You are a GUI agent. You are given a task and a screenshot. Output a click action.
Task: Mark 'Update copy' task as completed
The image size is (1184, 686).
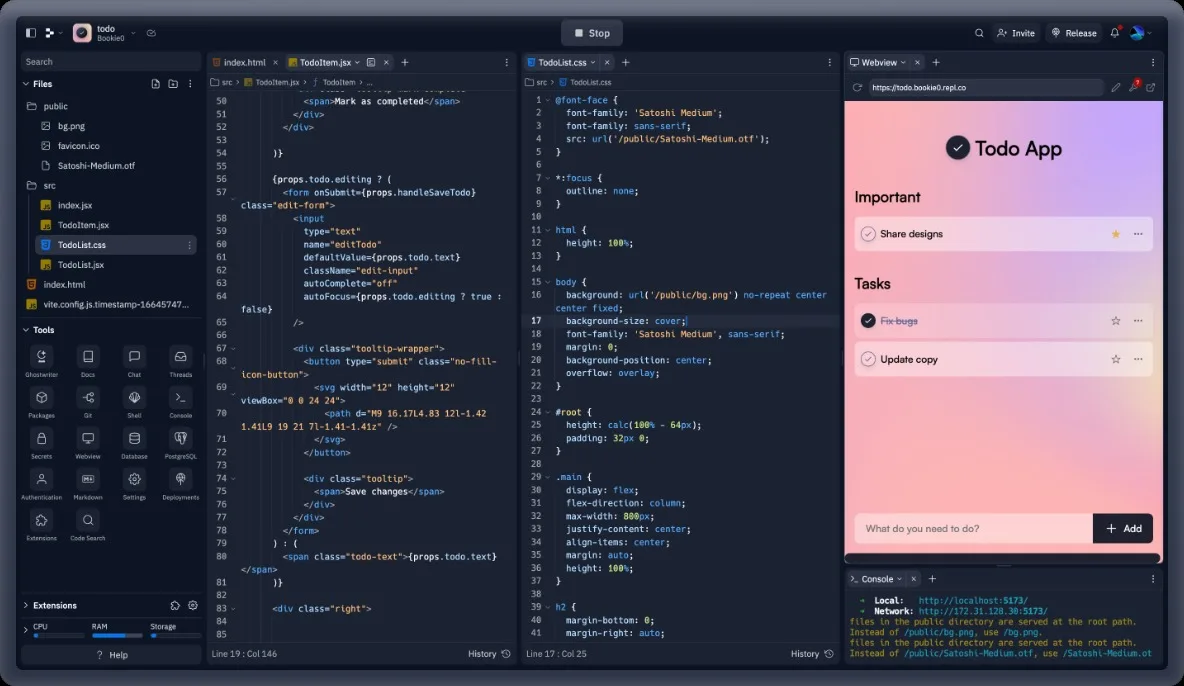[x=868, y=359]
